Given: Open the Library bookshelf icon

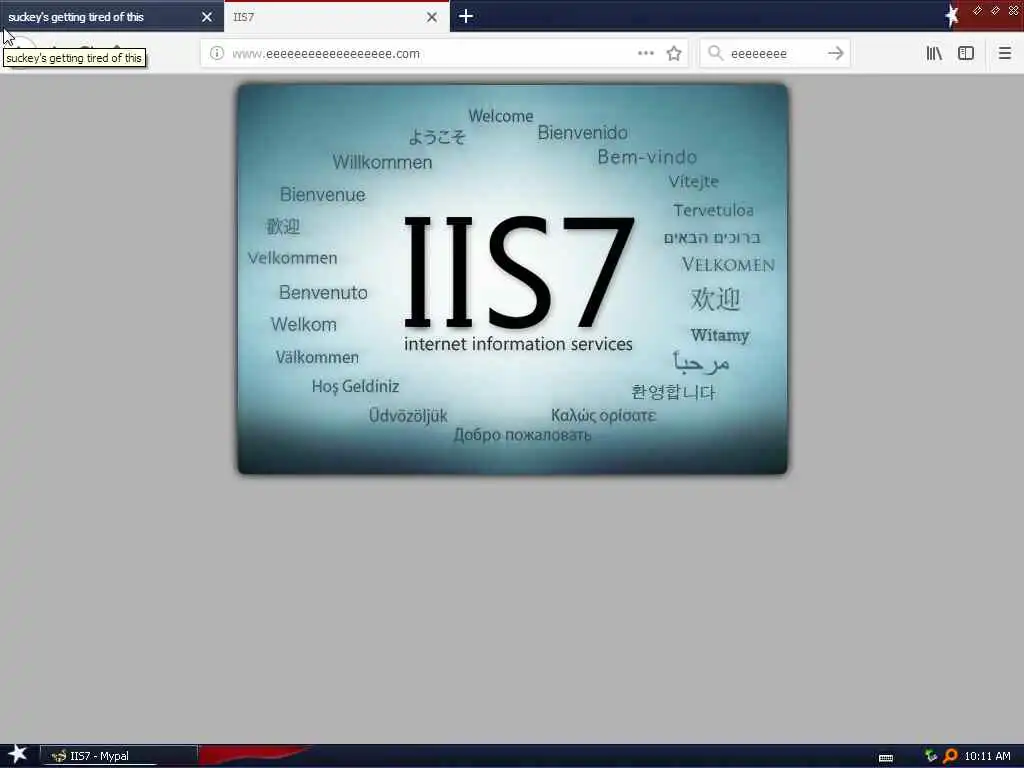Looking at the screenshot, I should [x=934, y=54].
